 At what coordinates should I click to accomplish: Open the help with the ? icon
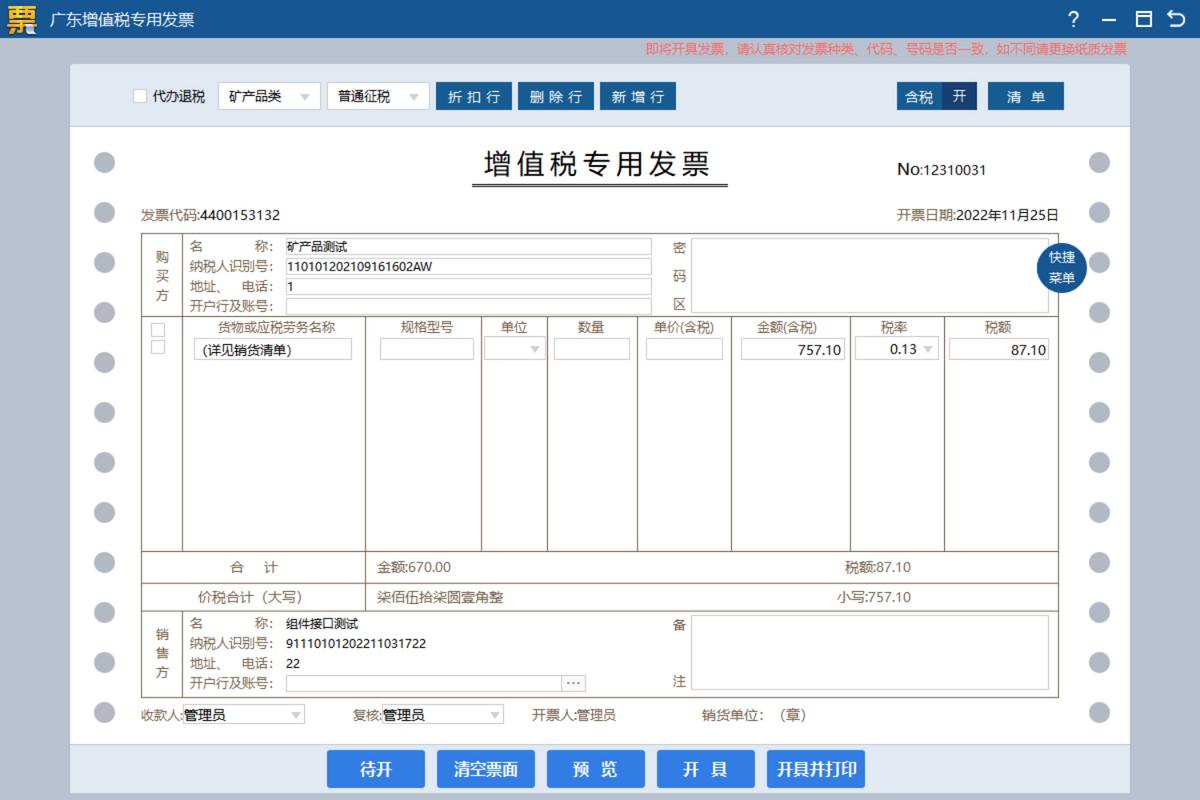(x=1073, y=19)
